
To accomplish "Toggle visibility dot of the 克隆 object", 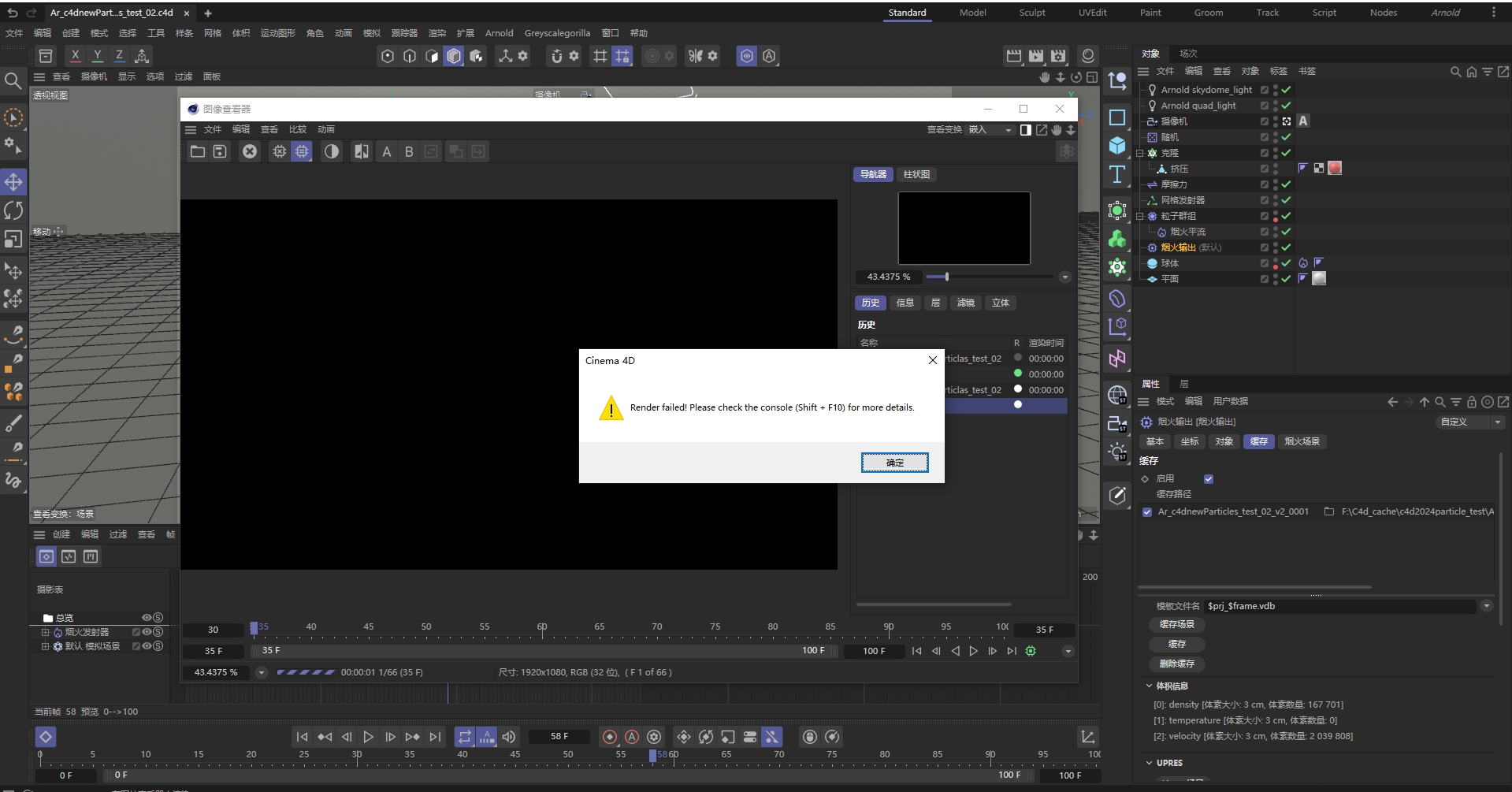I will [x=1275, y=150].
